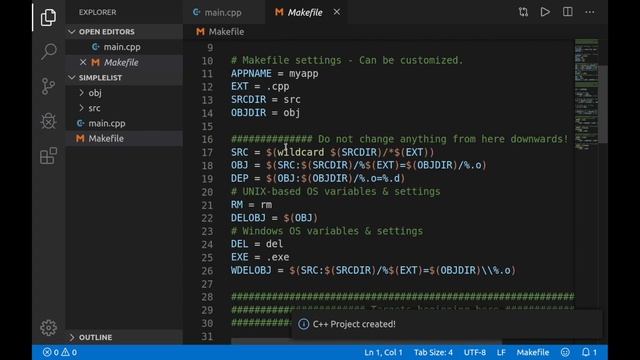Click line number 17 in gutter

[207, 152]
